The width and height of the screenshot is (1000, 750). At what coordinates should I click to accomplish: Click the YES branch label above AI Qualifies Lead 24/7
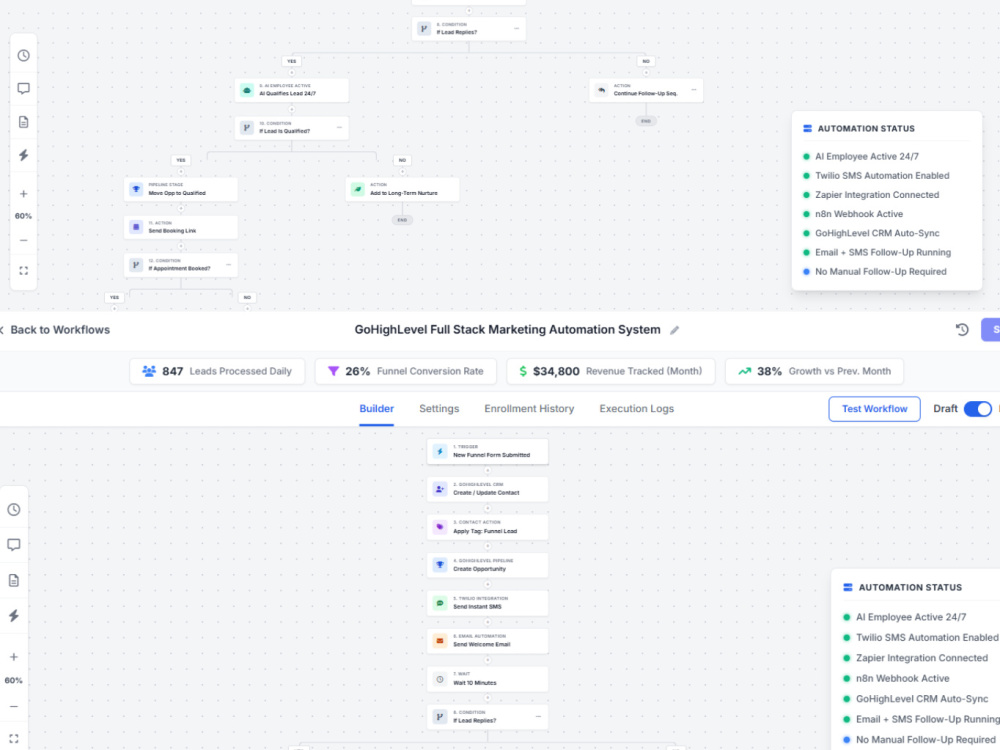point(291,61)
